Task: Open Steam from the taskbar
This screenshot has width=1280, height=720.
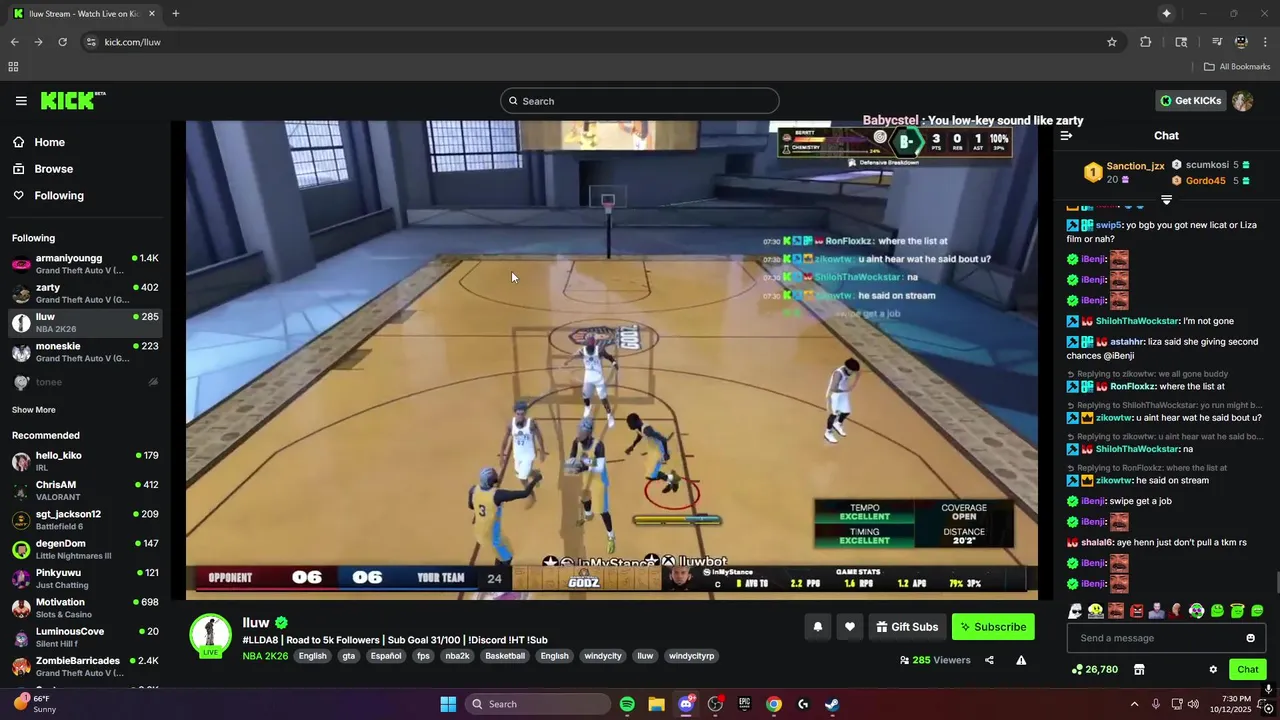Action: [832, 704]
